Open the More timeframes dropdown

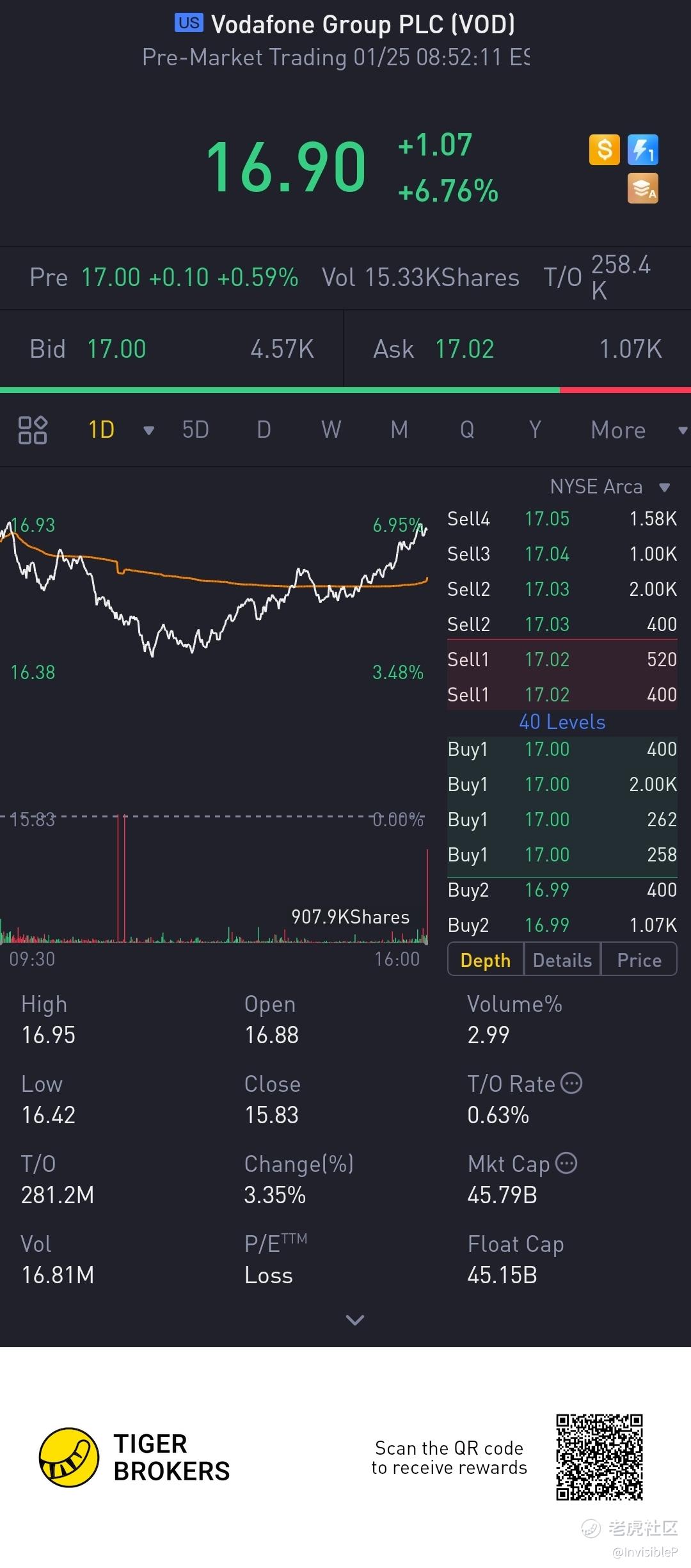pos(639,430)
